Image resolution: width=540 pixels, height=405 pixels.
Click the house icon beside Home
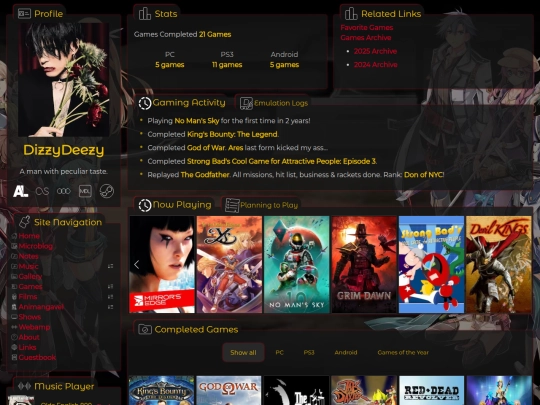(14, 236)
